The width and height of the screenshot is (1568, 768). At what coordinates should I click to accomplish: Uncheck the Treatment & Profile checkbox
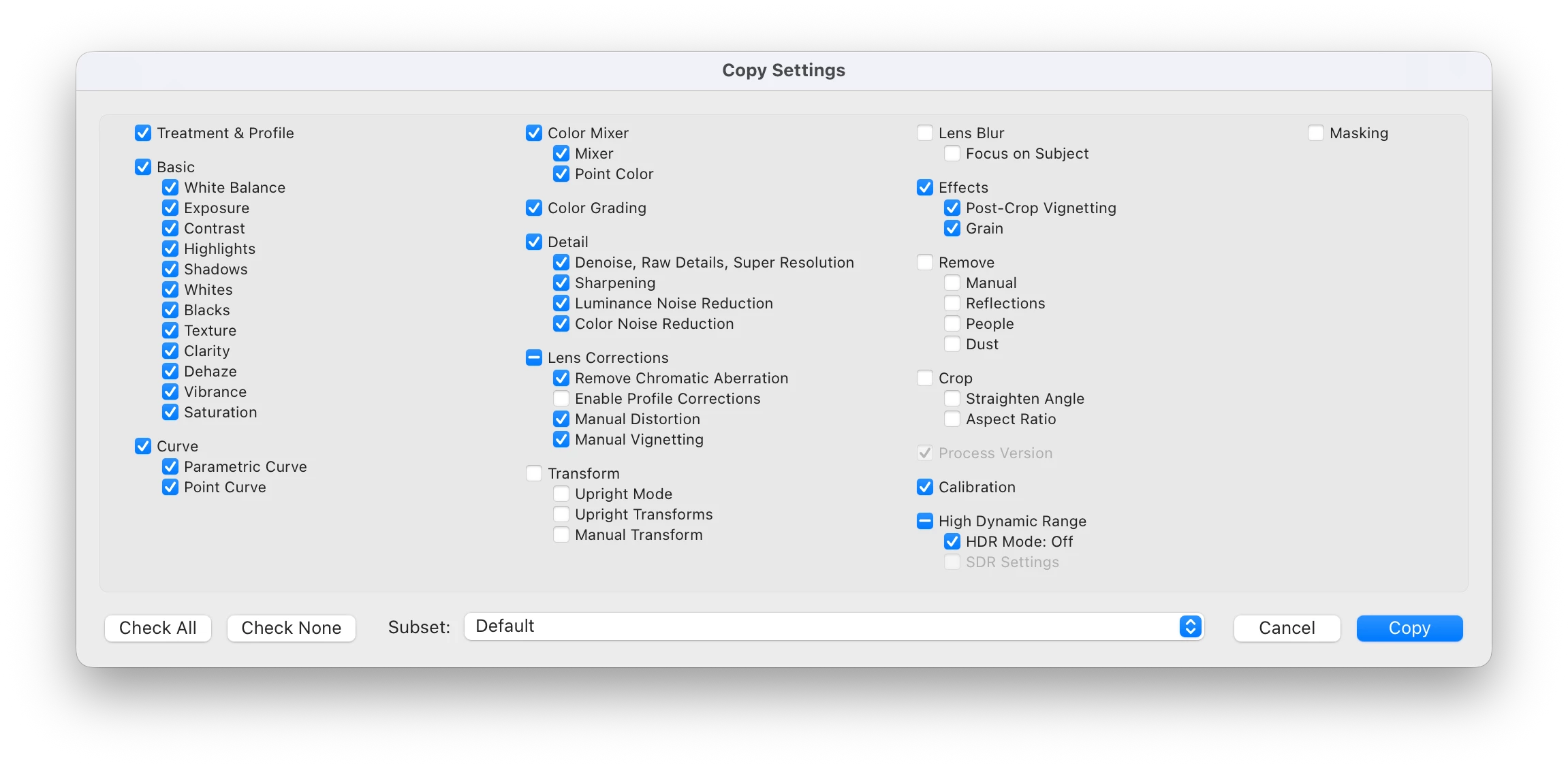pyautogui.click(x=143, y=133)
